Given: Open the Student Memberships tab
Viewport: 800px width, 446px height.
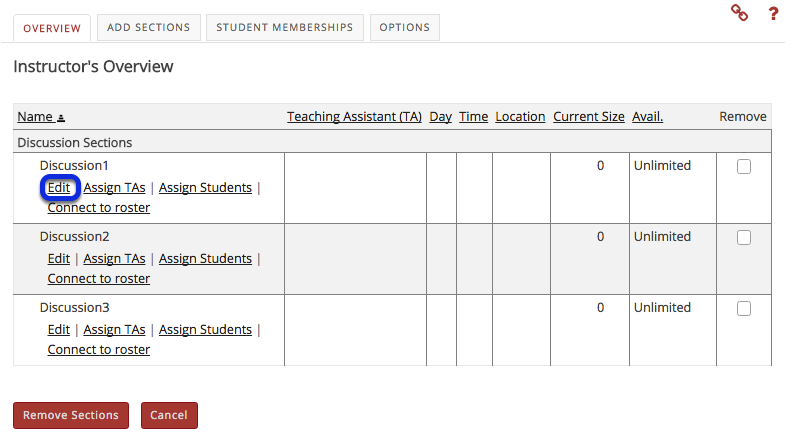Looking at the screenshot, I should 285,28.
